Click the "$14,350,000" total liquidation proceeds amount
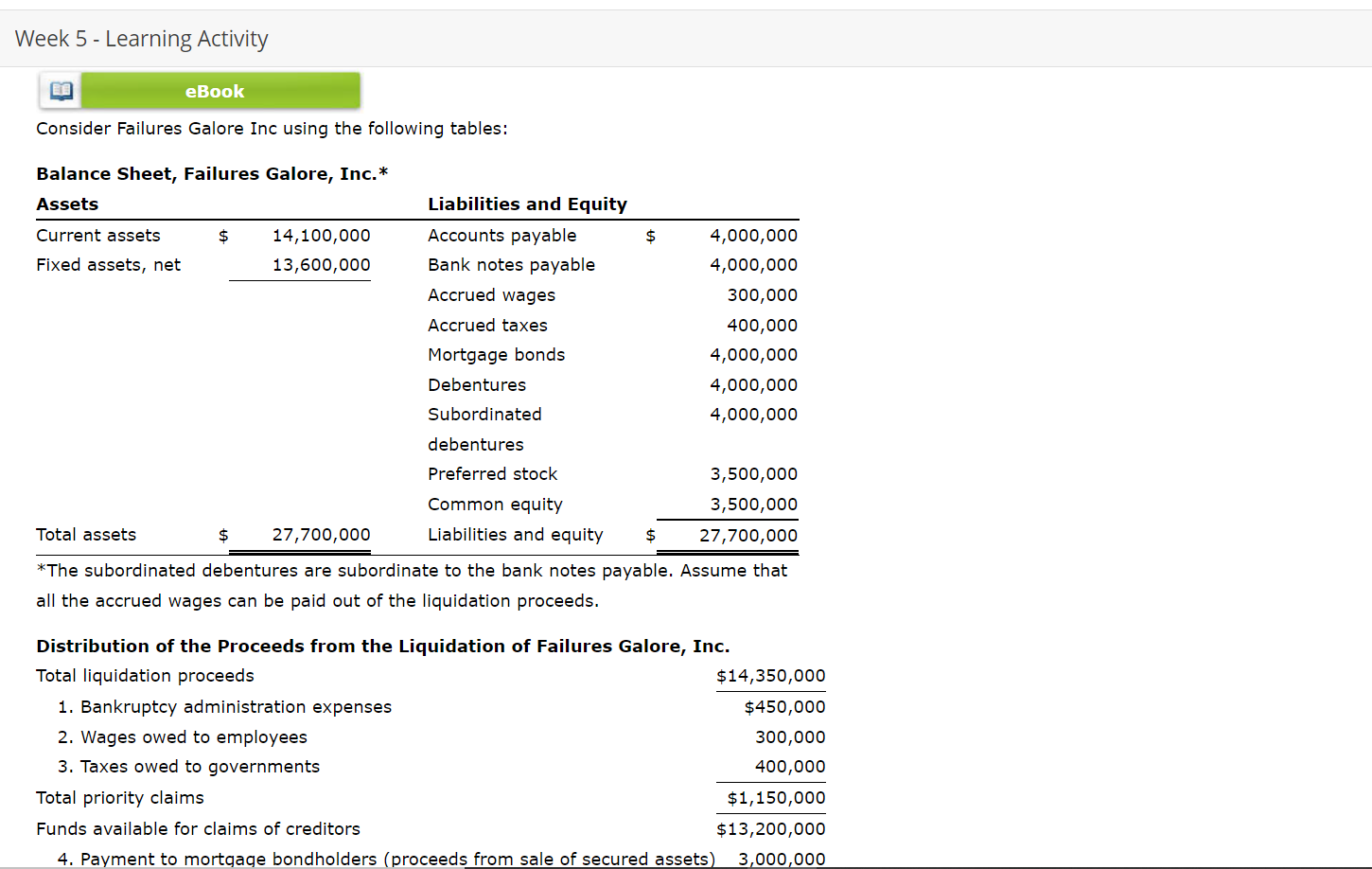The height and width of the screenshot is (869, 1372). 771,676
